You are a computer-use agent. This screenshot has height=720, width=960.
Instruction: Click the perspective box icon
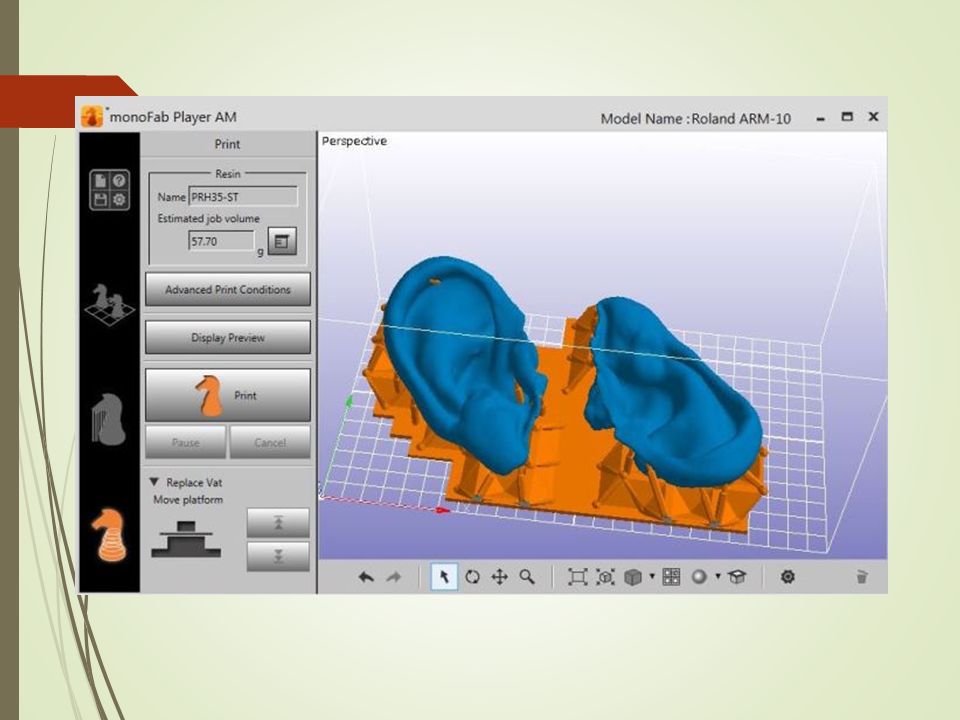point(737,577)
